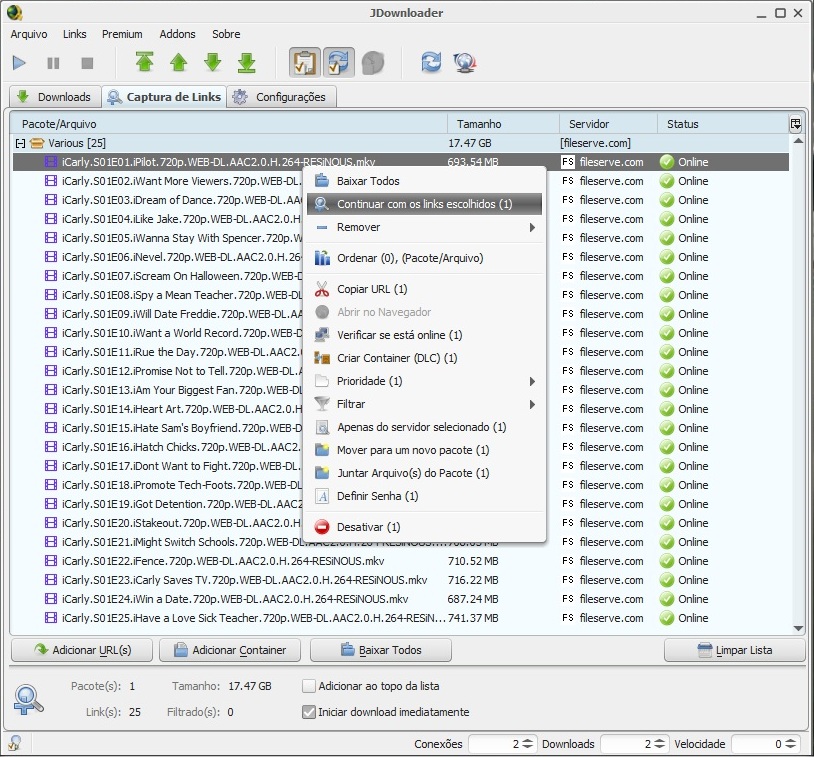Select Apenas do servidor selecionado (1)
814x757 pixels.
[425, 427]
